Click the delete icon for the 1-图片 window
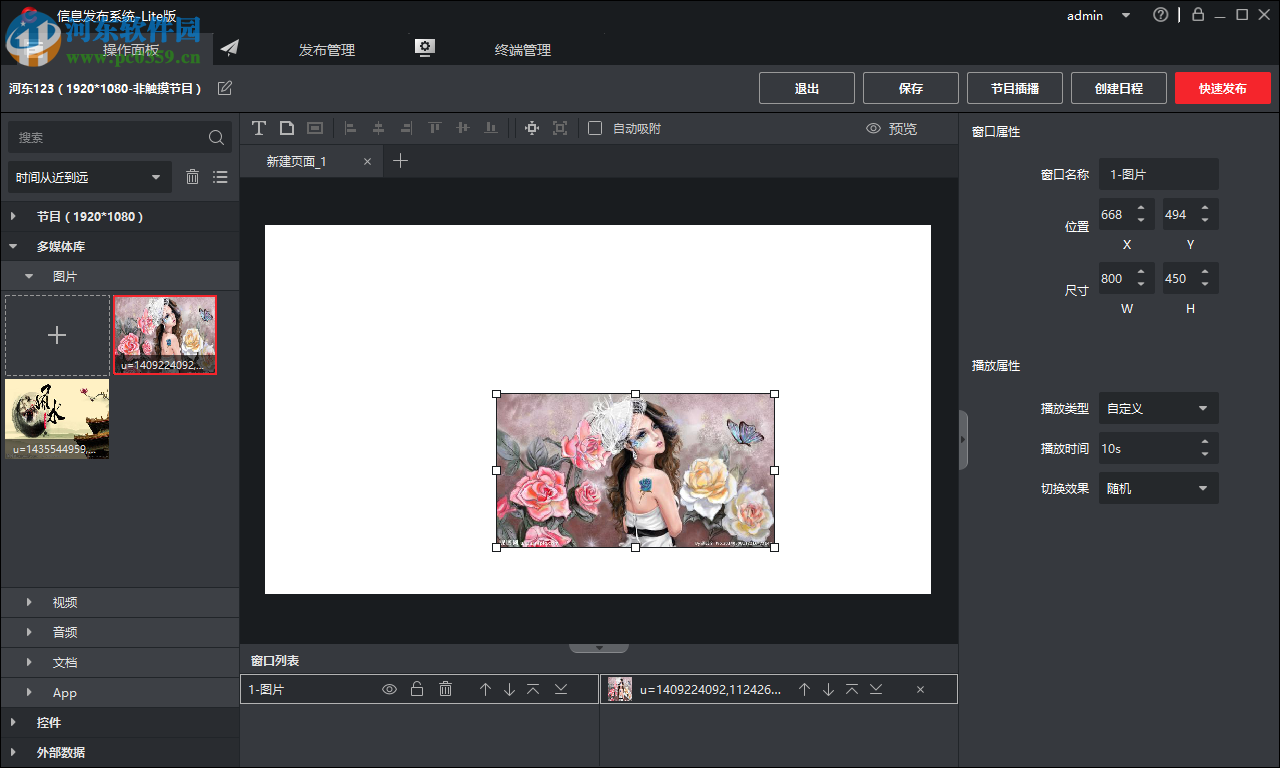This screenshot has height=768, width=1280. point(445,689)
